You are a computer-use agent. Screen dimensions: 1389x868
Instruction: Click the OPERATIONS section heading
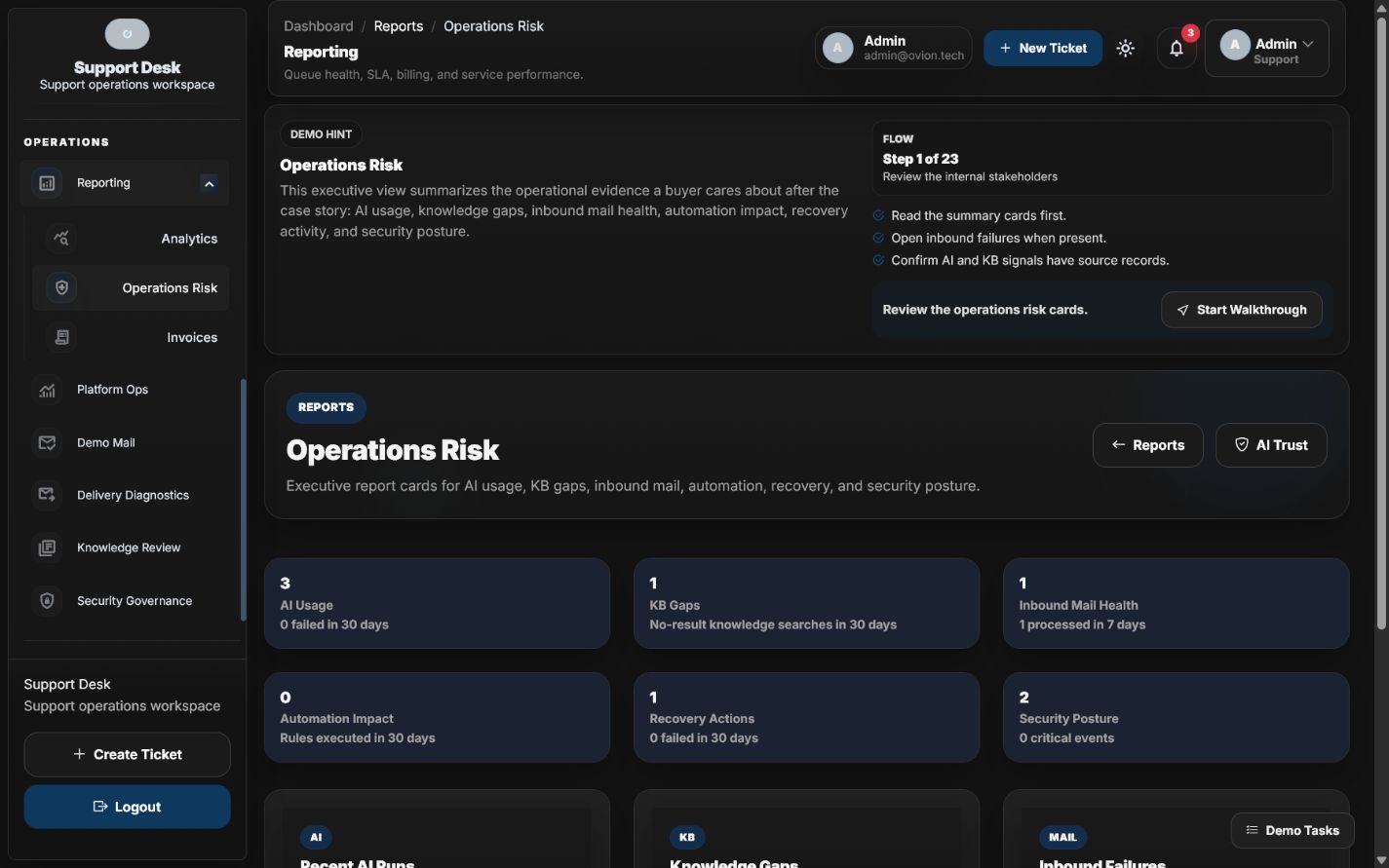click(x=66, y=142)
